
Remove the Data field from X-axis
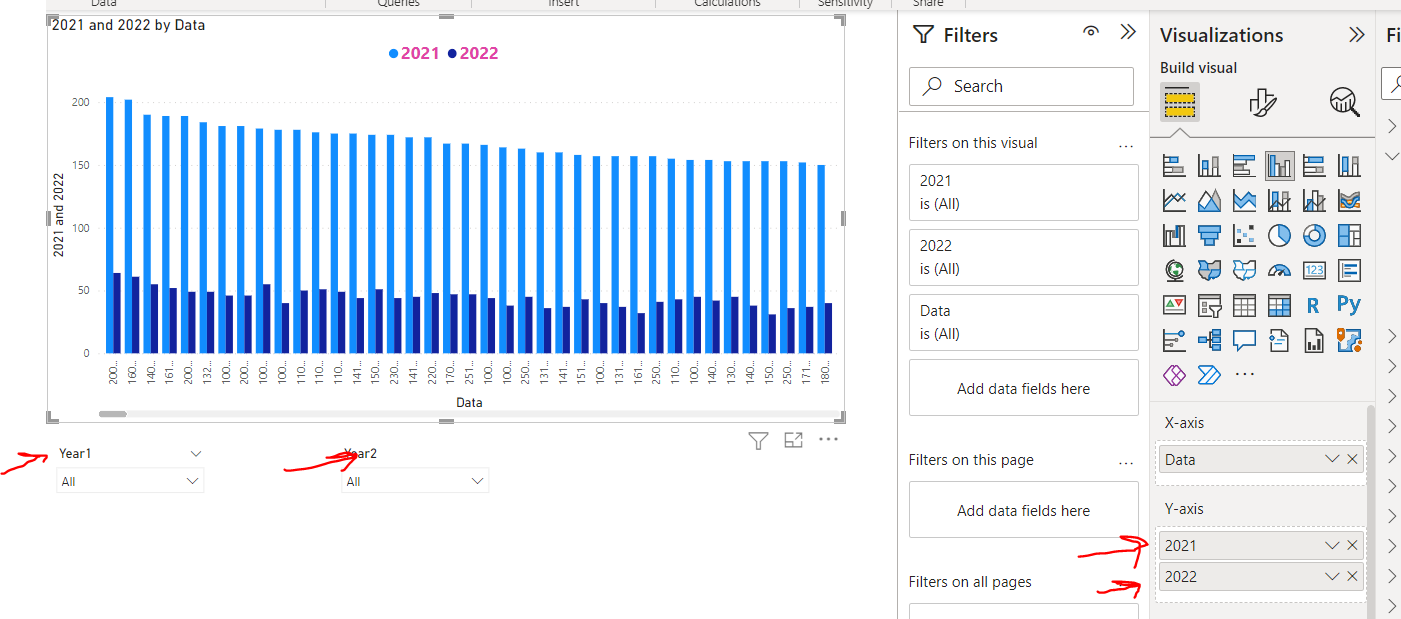[1352, 459]
